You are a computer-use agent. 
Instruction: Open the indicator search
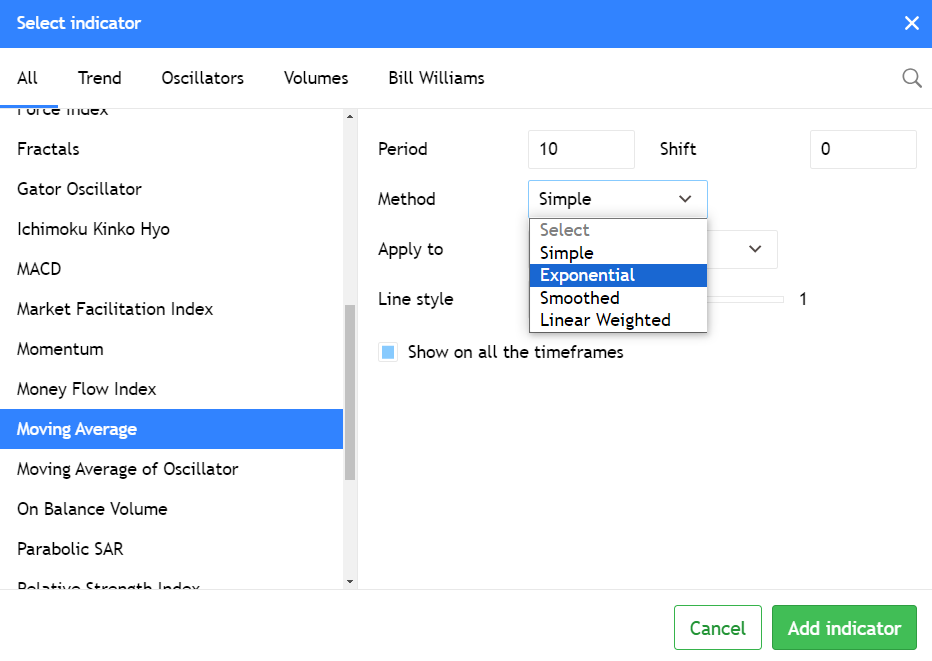[910, 77]
